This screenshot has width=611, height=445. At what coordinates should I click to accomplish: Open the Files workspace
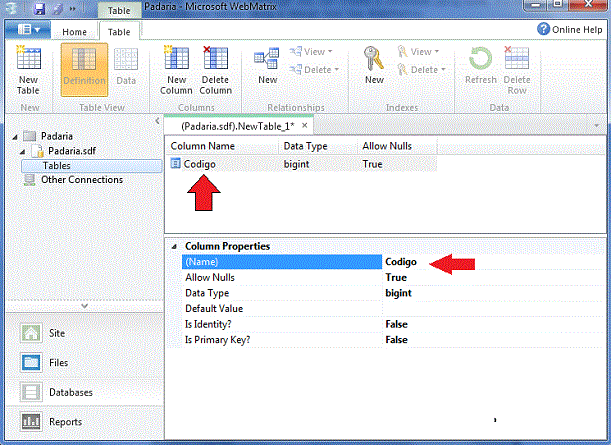pos(60,362)
